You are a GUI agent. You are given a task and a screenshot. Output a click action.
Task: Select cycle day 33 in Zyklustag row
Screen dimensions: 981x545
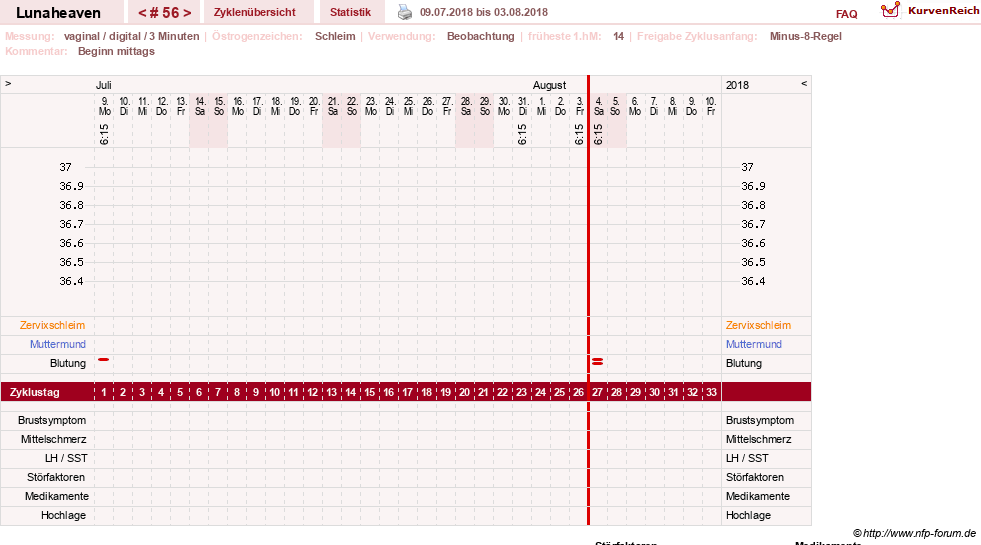click(711, 392)
